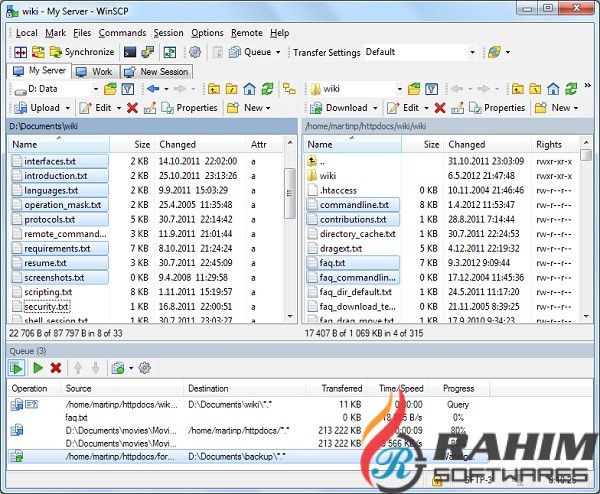Go to local parent directory icon

pyautogui.click(x=214, y=89)
